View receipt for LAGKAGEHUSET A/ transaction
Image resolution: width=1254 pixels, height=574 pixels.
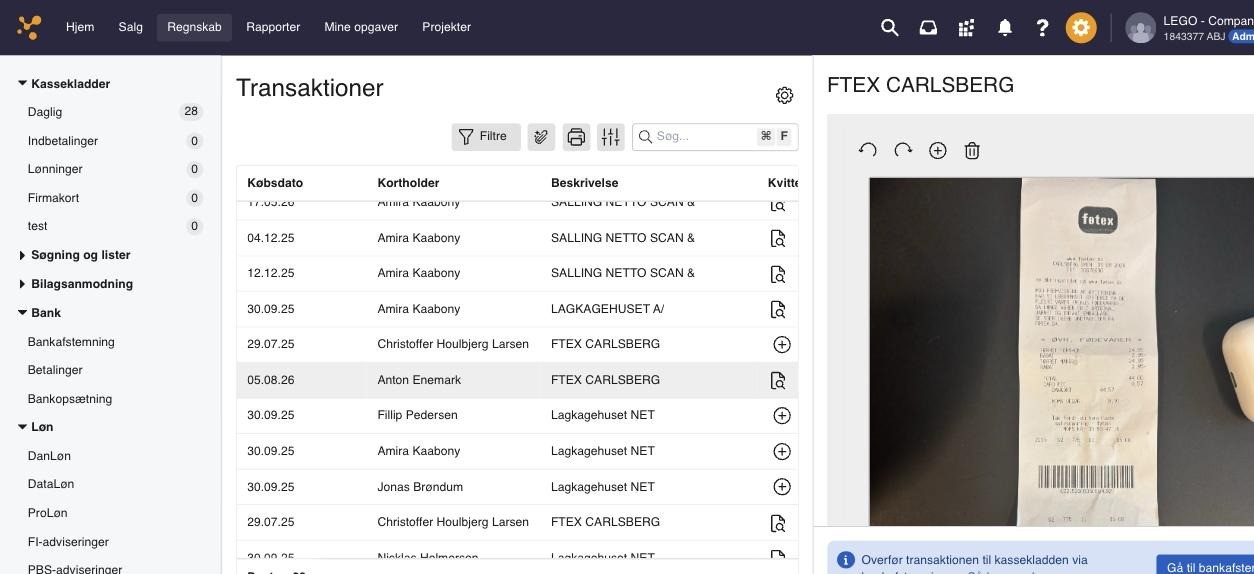pos(778,309)
